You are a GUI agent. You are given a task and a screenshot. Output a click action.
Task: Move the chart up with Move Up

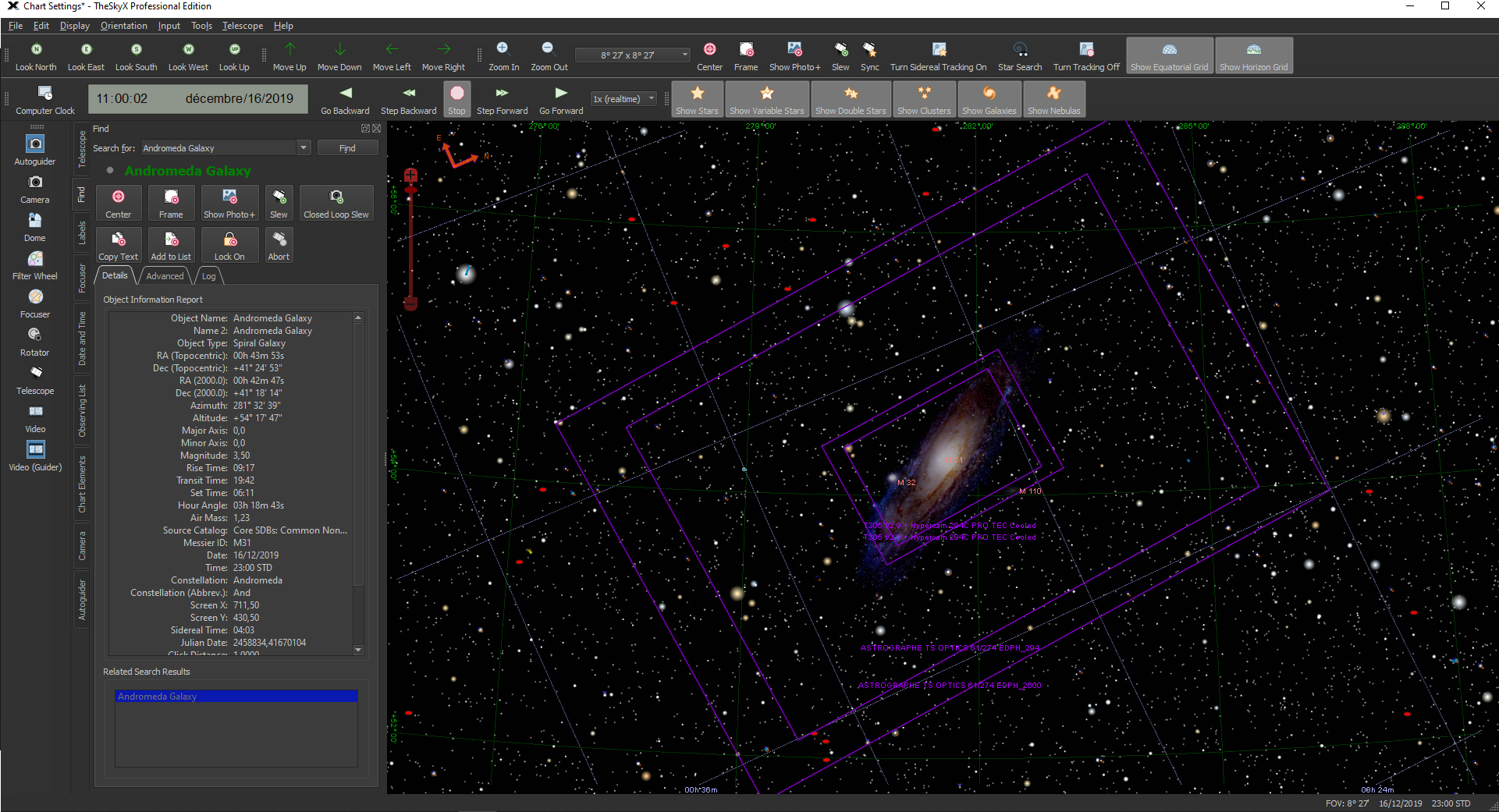tap(289, 56)
